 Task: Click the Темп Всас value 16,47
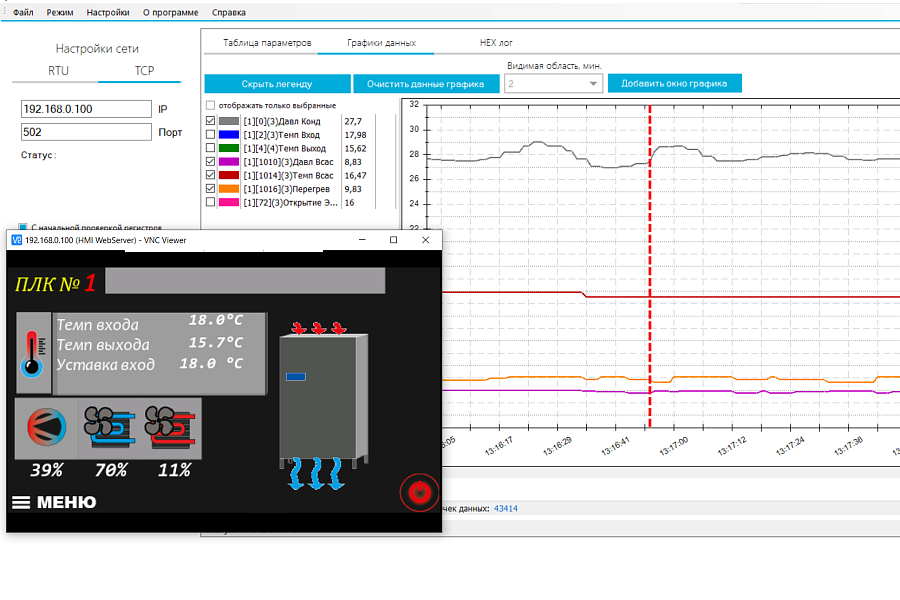tap(355, 175)
